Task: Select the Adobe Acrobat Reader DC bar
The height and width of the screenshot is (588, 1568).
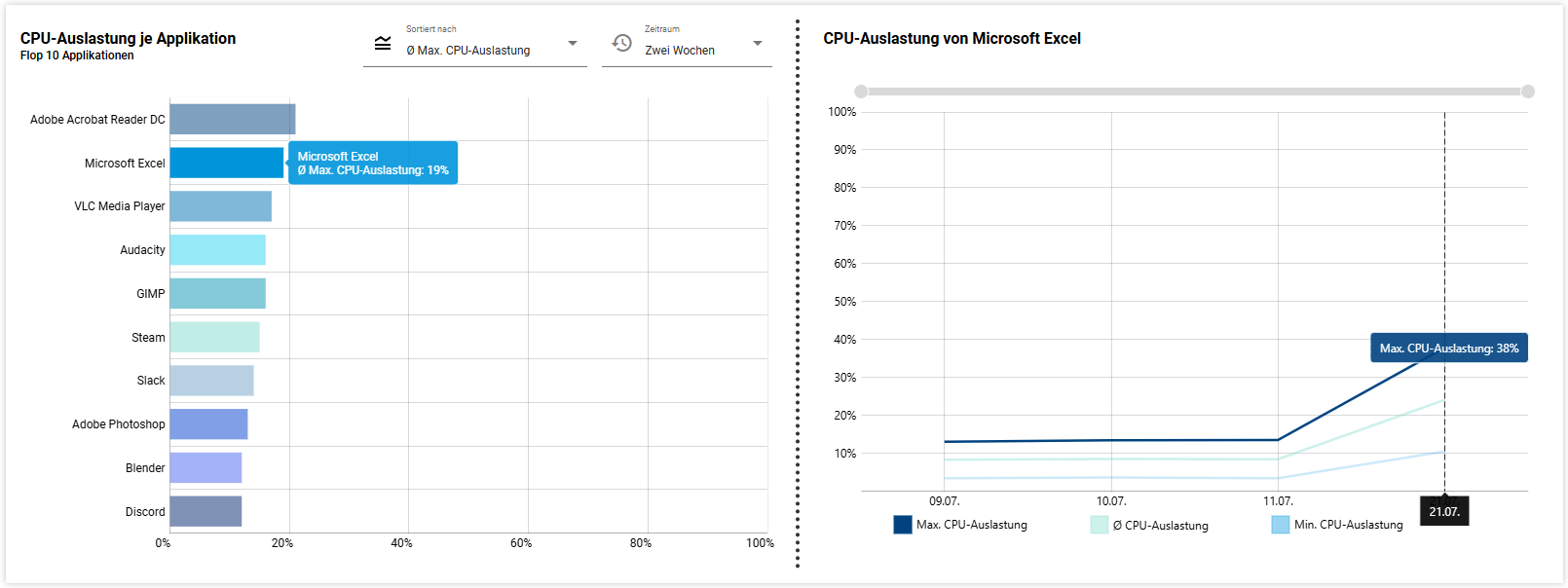Action: [x=233, y=119]
